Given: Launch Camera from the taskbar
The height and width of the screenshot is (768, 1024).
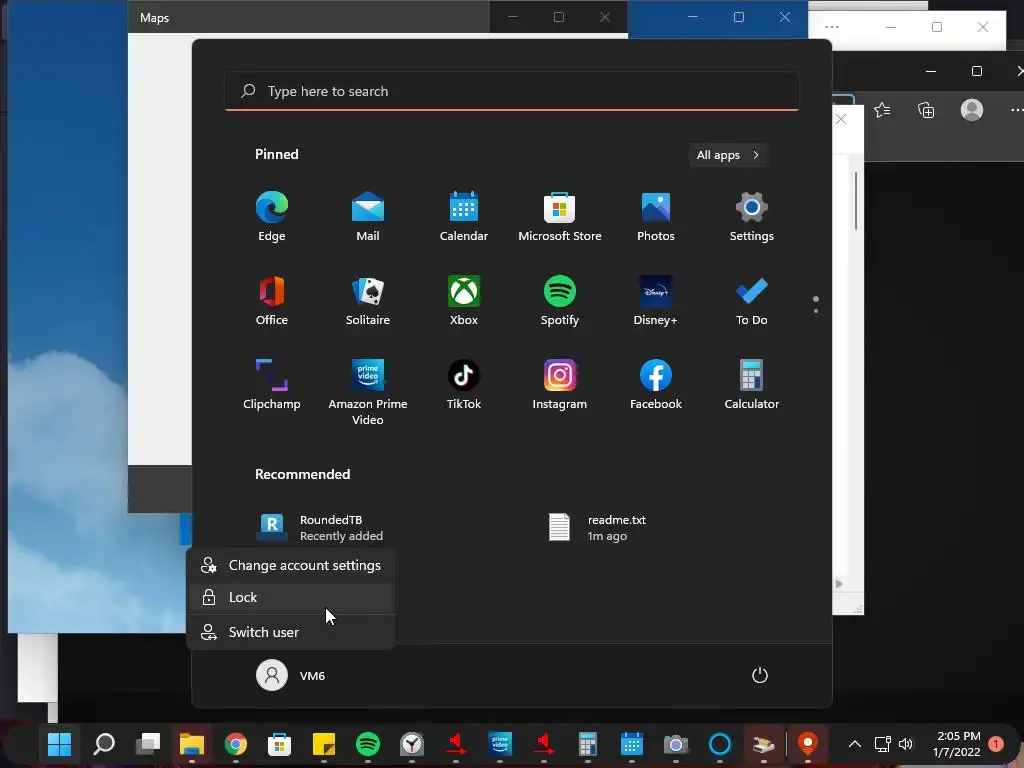Looking at the screenshot, I should click(x=676, y=744).
